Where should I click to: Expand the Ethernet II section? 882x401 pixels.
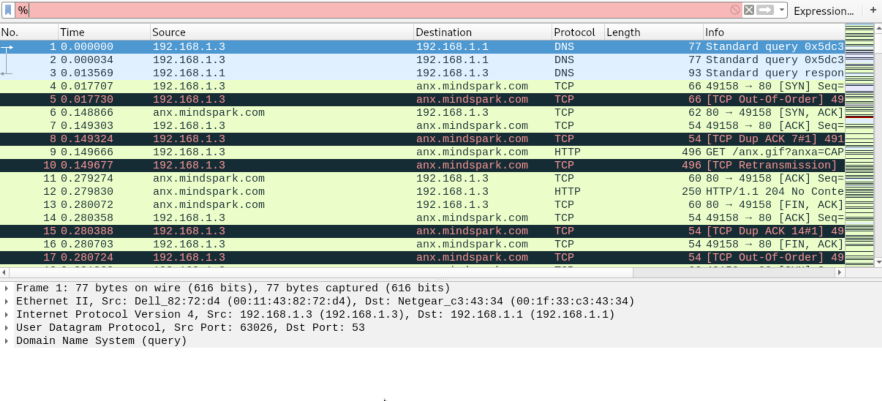click(8, 301)
